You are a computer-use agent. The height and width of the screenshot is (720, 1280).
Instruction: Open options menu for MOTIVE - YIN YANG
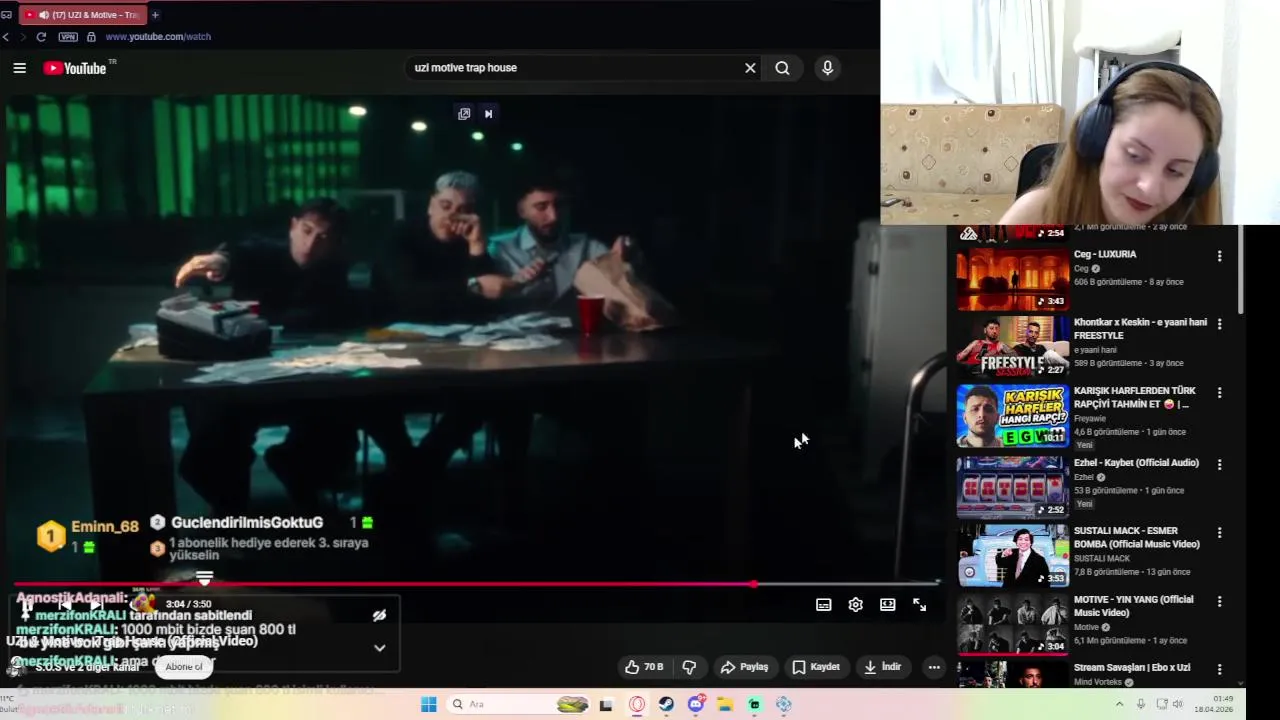[1219, 601]
